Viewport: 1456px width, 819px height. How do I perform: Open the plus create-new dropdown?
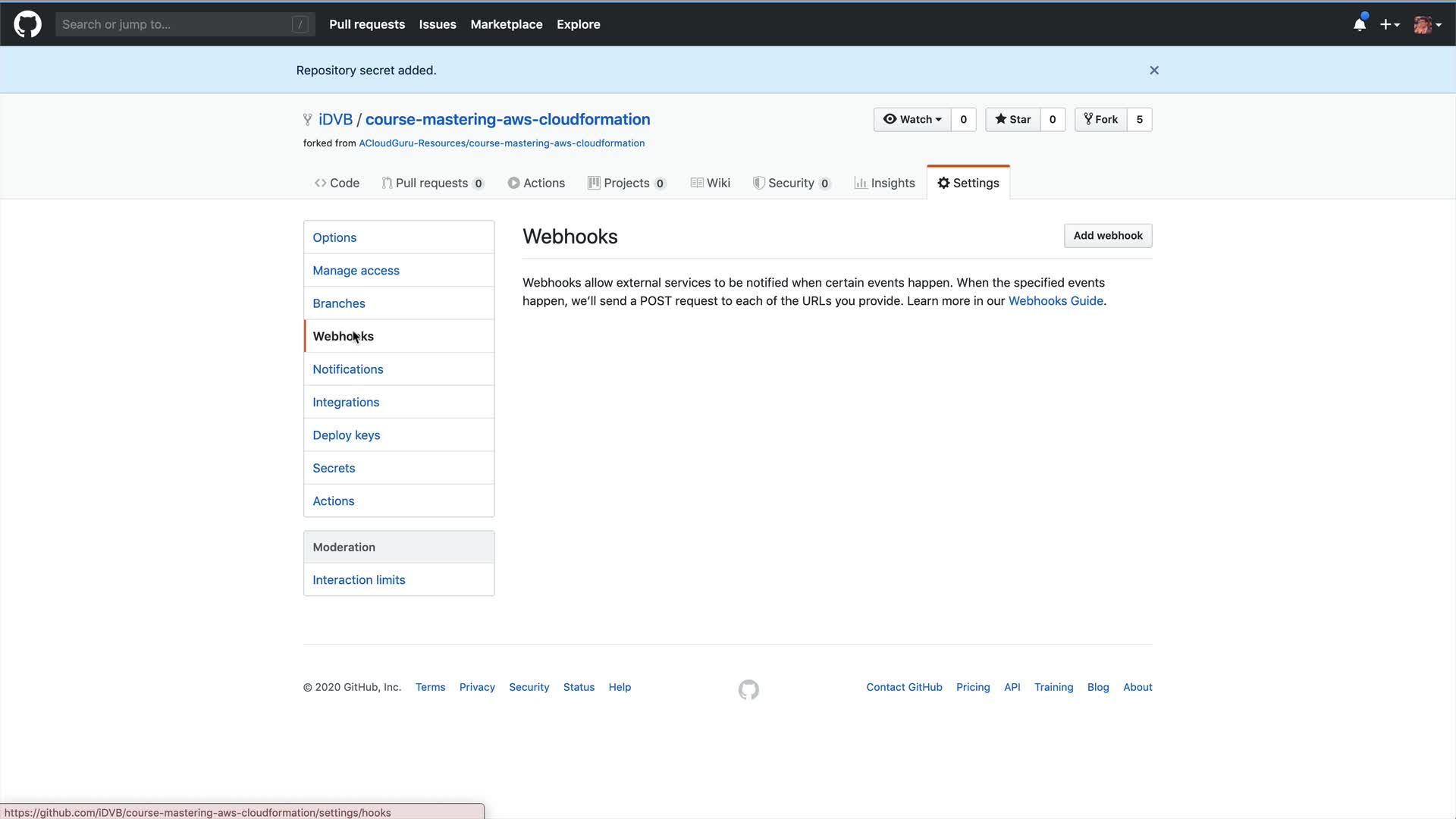click(x=1389, y=24)
